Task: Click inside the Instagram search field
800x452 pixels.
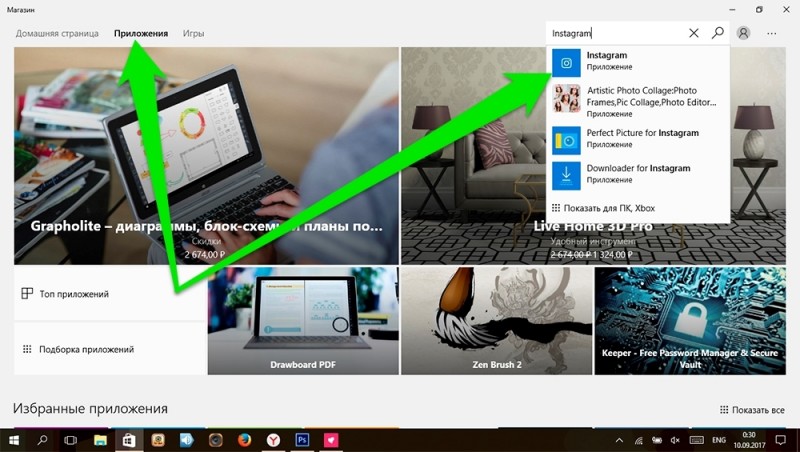Action: (x=616, y=33)
